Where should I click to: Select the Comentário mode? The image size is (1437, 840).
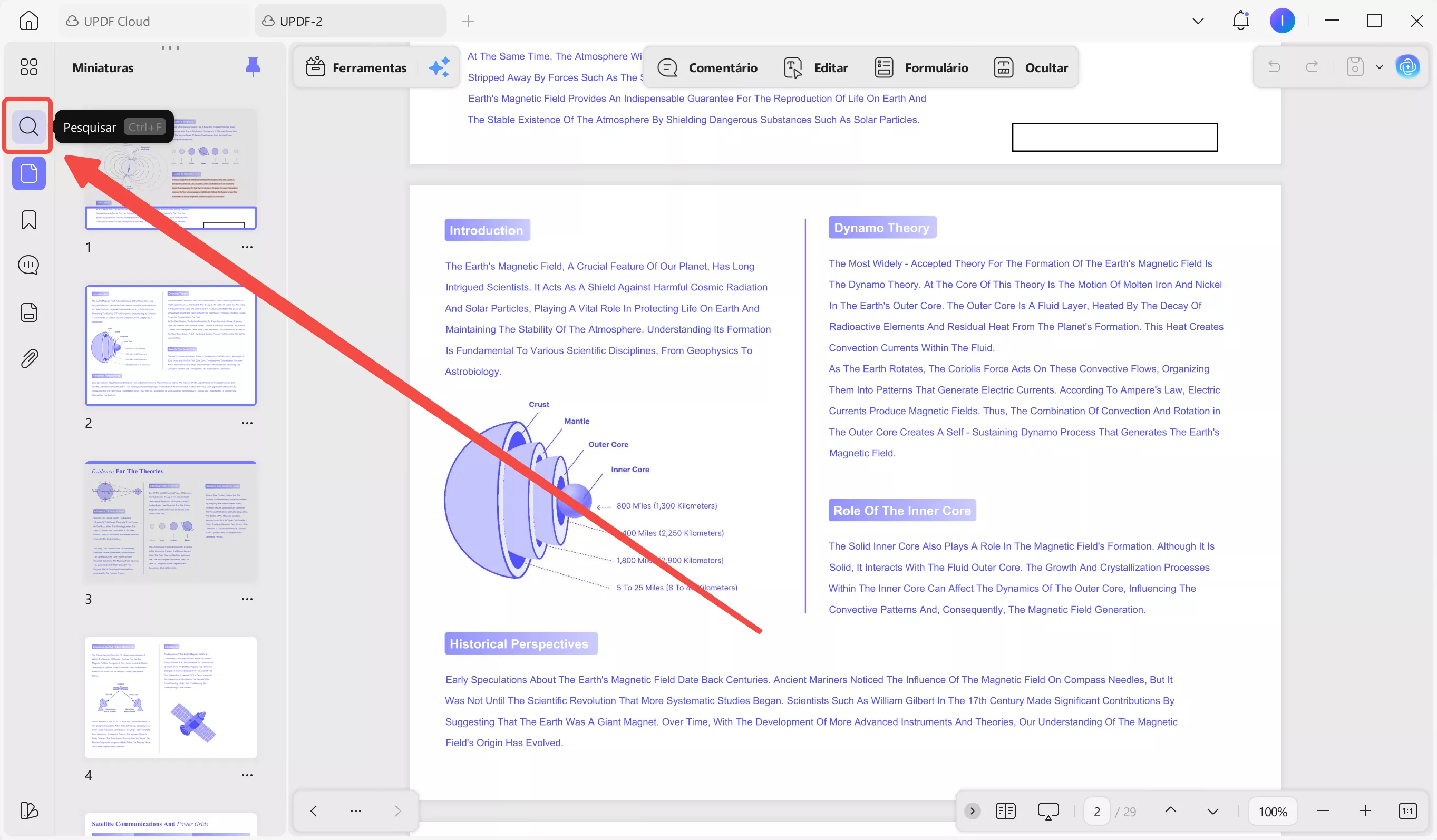(707, 67)
